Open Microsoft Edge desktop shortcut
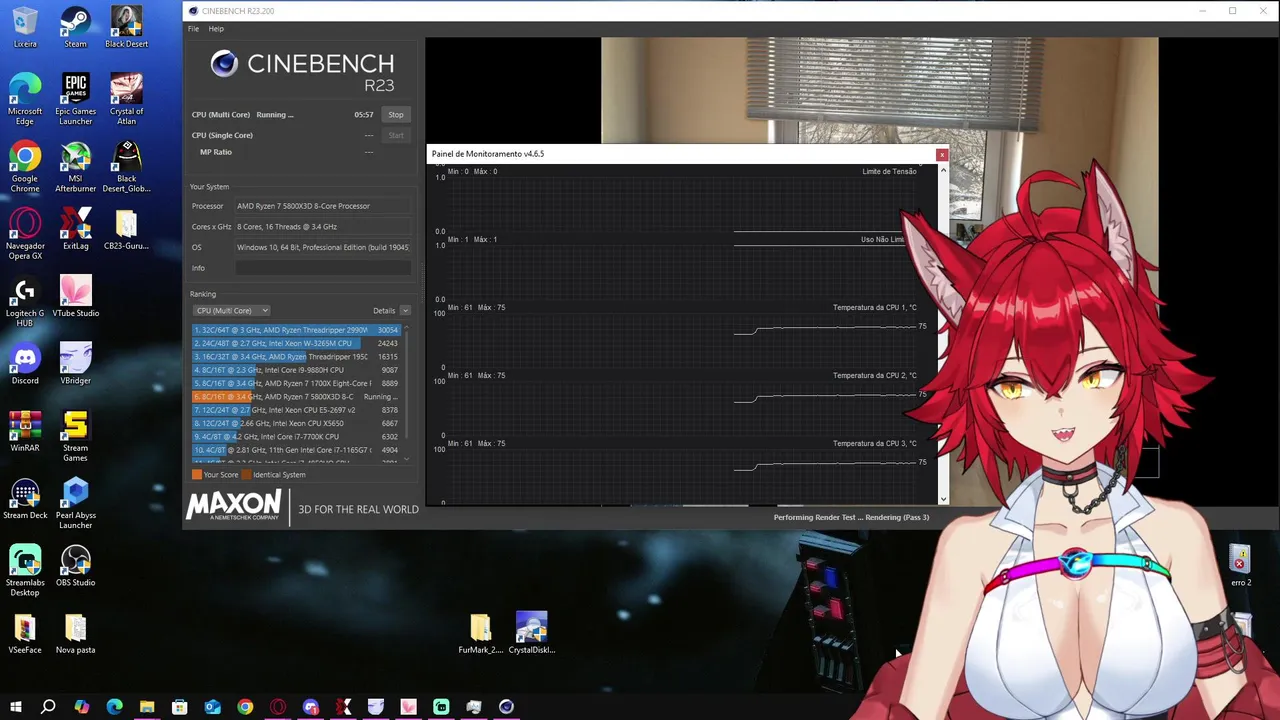Image resolution: width=1280 pixels, height=720 pixels. (25, 99)
